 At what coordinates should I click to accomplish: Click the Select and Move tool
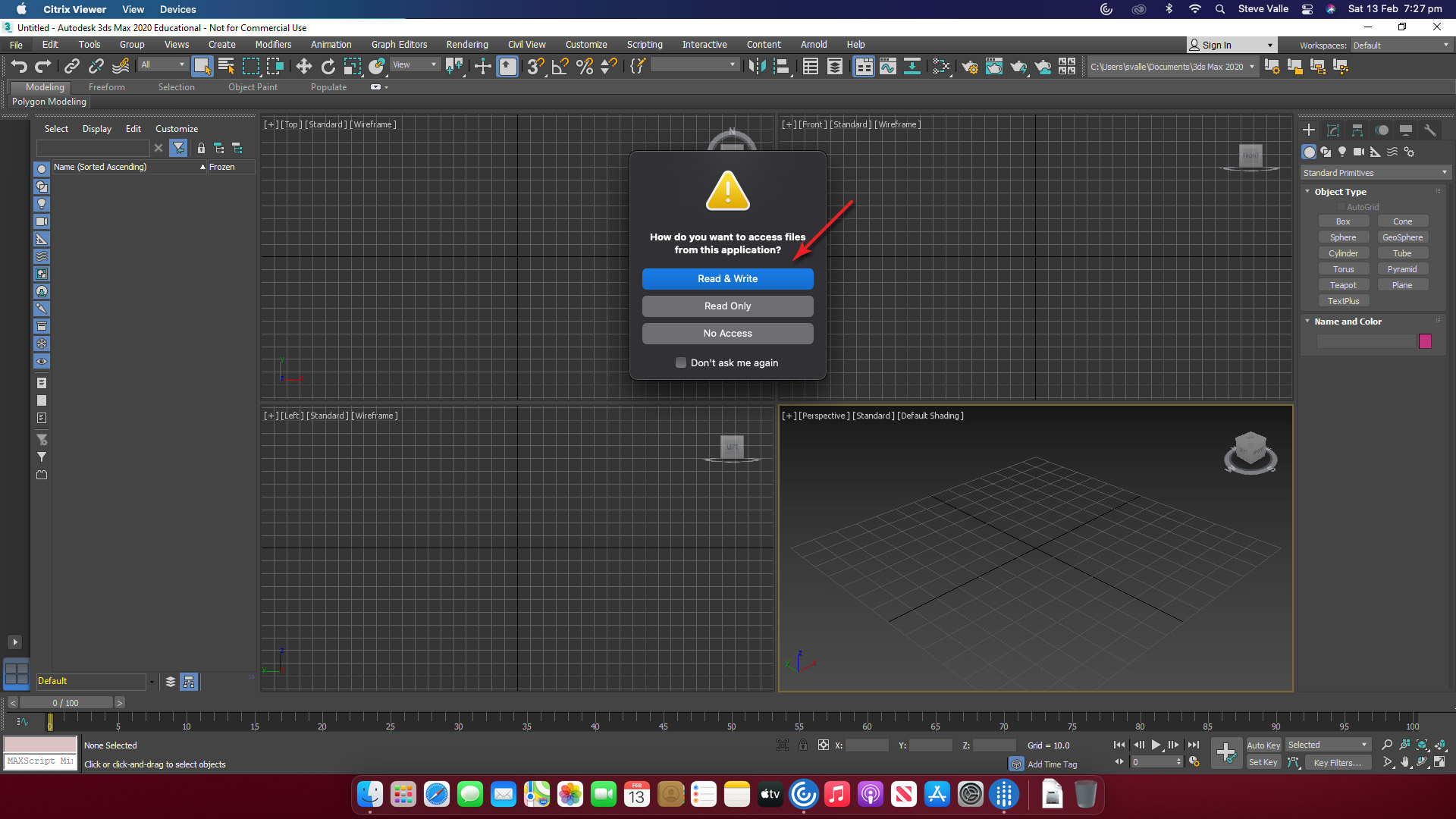point(303,67)
